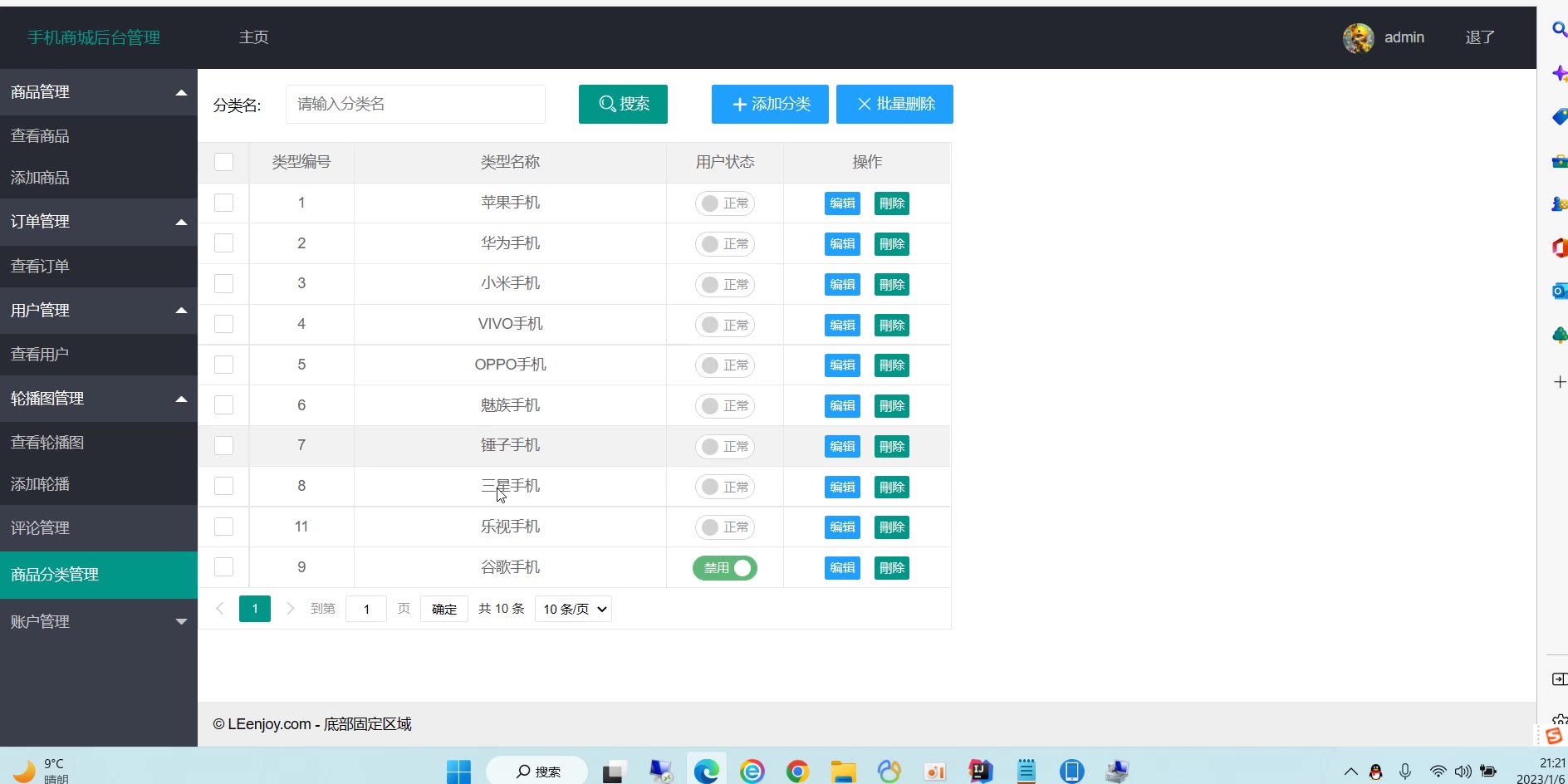
Task: Click the 批量删除 button
Action: [x=894, y=104]
